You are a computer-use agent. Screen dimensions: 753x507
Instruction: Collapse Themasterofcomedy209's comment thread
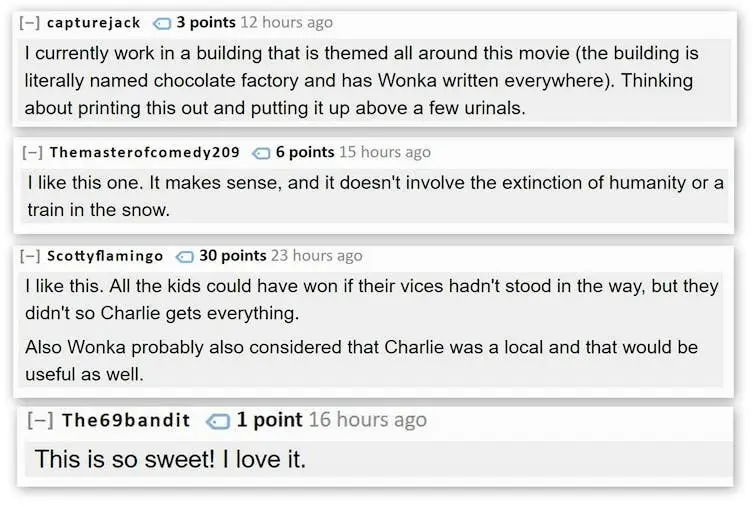pos(33,152)
